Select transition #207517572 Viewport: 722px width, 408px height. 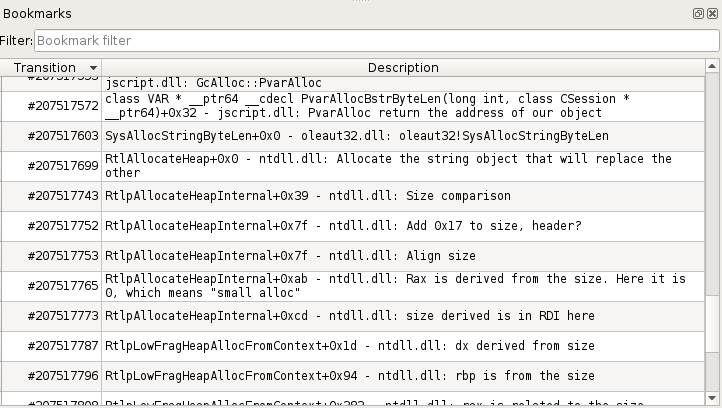click(63, 106)
